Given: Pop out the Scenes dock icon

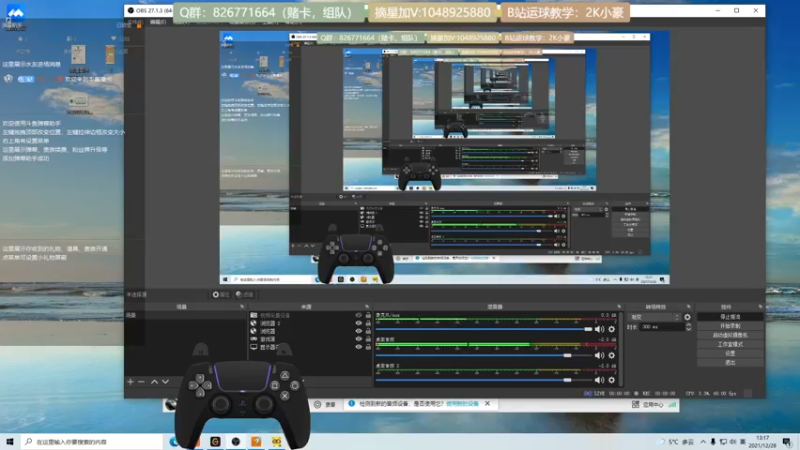Looking at the screenshot, I should [242, 307].
